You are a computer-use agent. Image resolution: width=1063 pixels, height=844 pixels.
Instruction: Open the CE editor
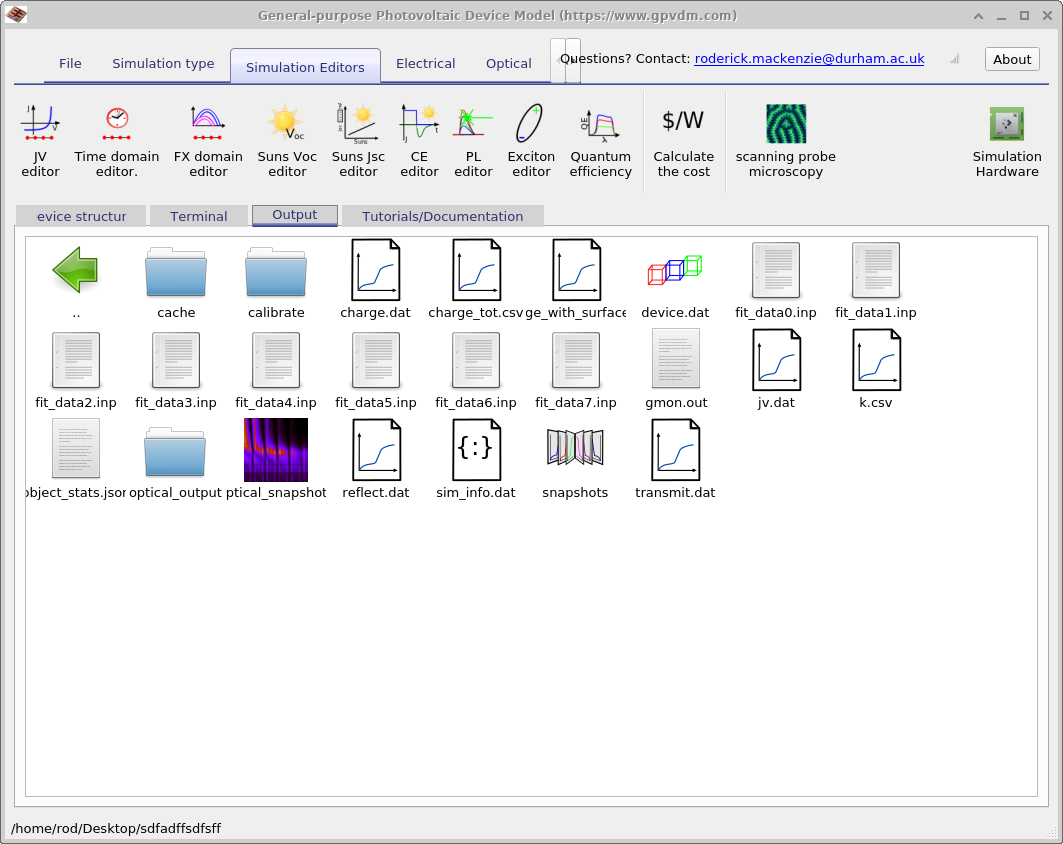[x=419, y=140]
